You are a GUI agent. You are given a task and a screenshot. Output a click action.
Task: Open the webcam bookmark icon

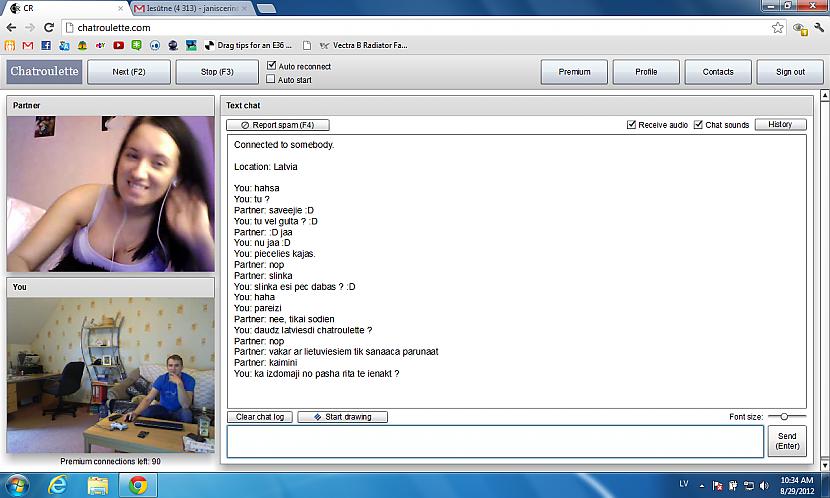tap(173, 46)
